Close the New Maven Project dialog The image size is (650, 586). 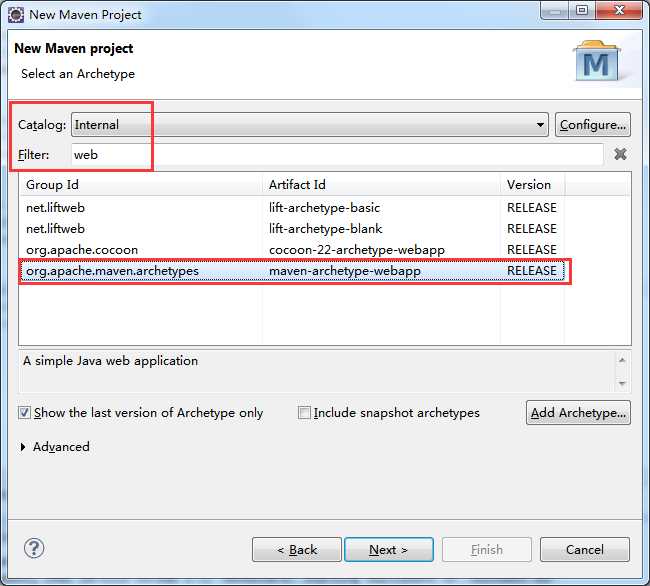coord(619,10)
